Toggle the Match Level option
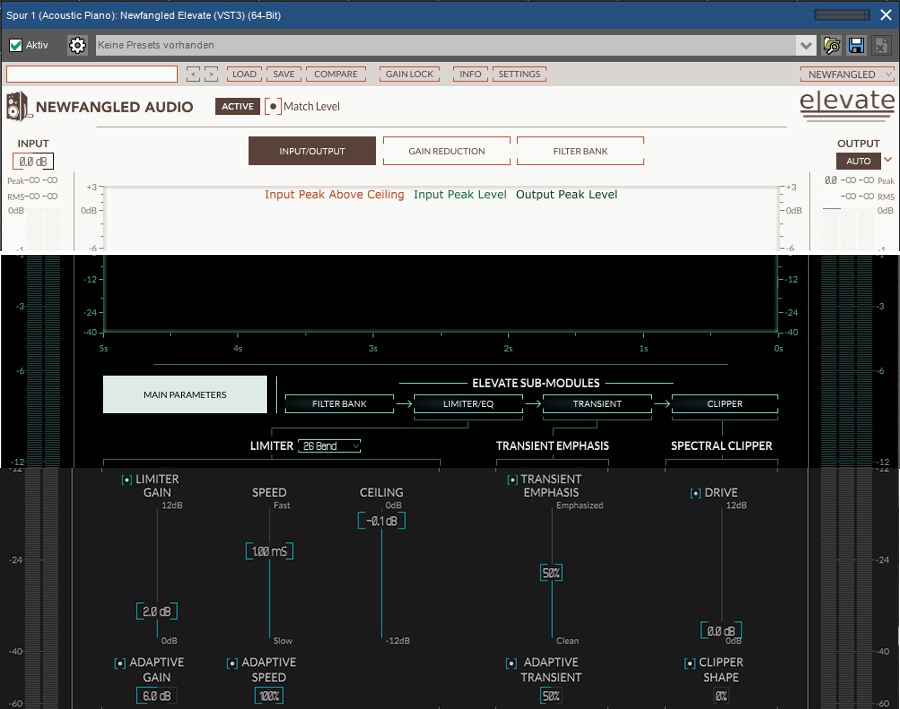Image resolution: width=900 pixels, height=709 pixels. point(273,106)
